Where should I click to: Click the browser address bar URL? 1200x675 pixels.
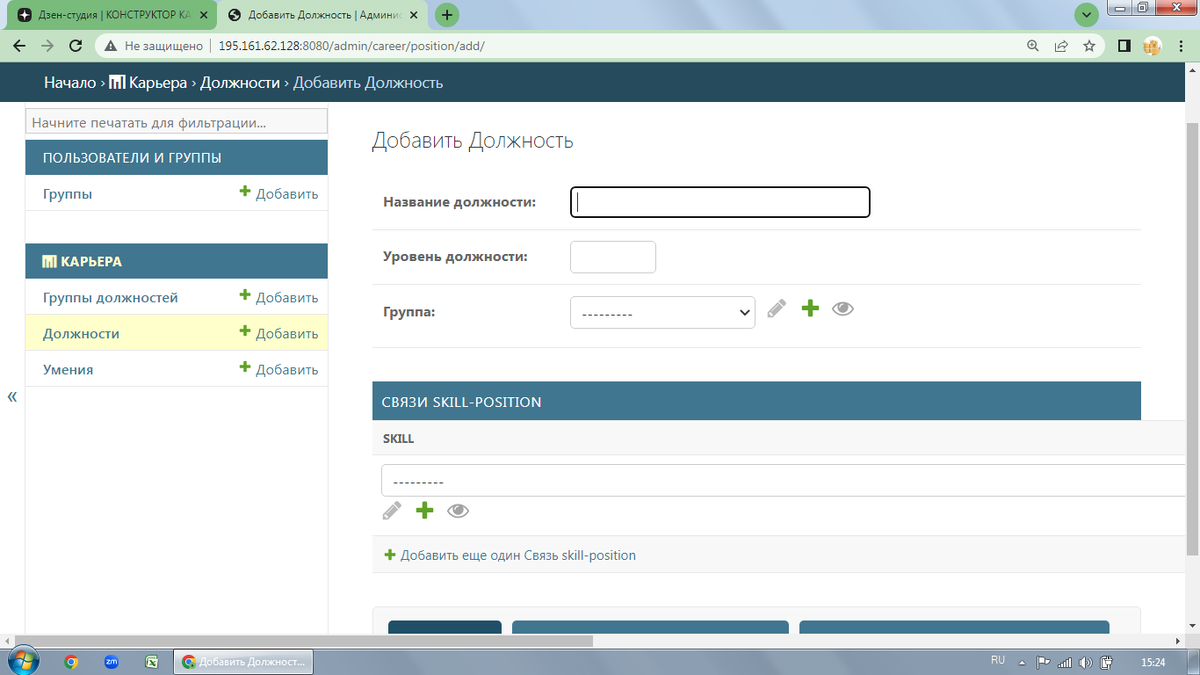[x=351, y=46]
